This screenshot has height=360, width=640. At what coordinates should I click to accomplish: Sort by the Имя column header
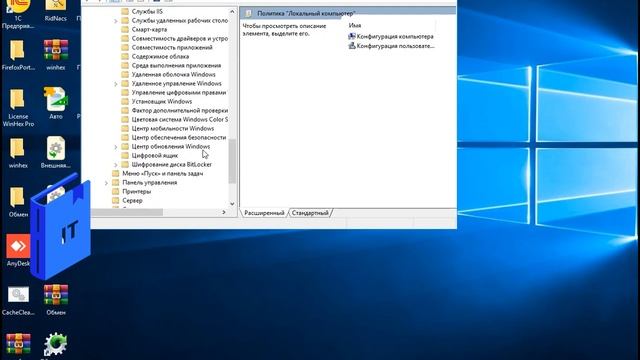[x=355, y=25]
